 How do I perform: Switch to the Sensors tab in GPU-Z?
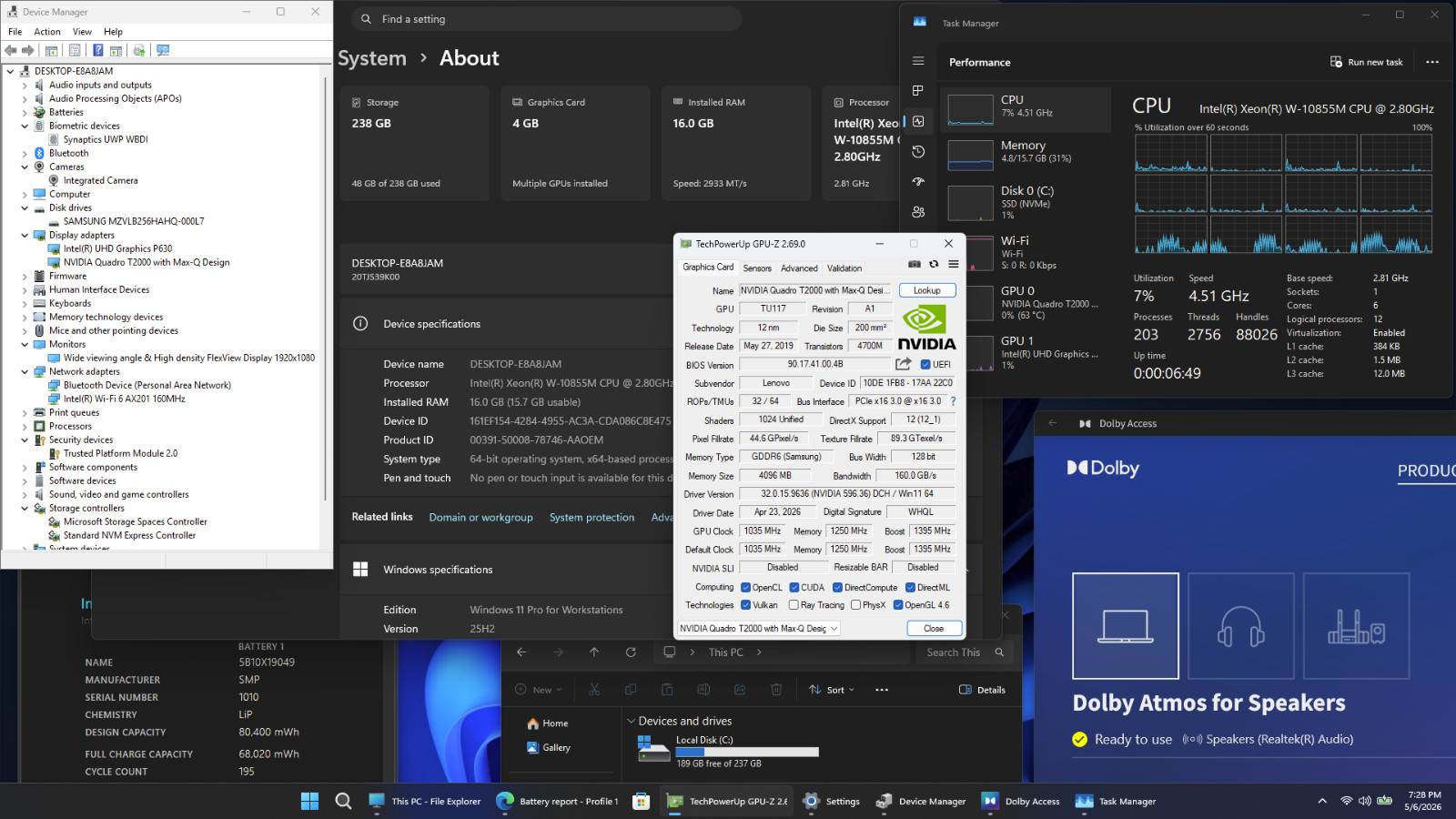point(757,268)
